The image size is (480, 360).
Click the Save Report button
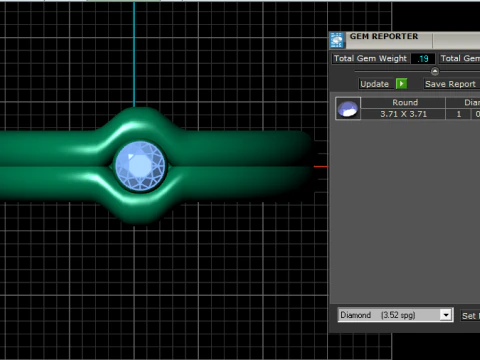(451, 84)
